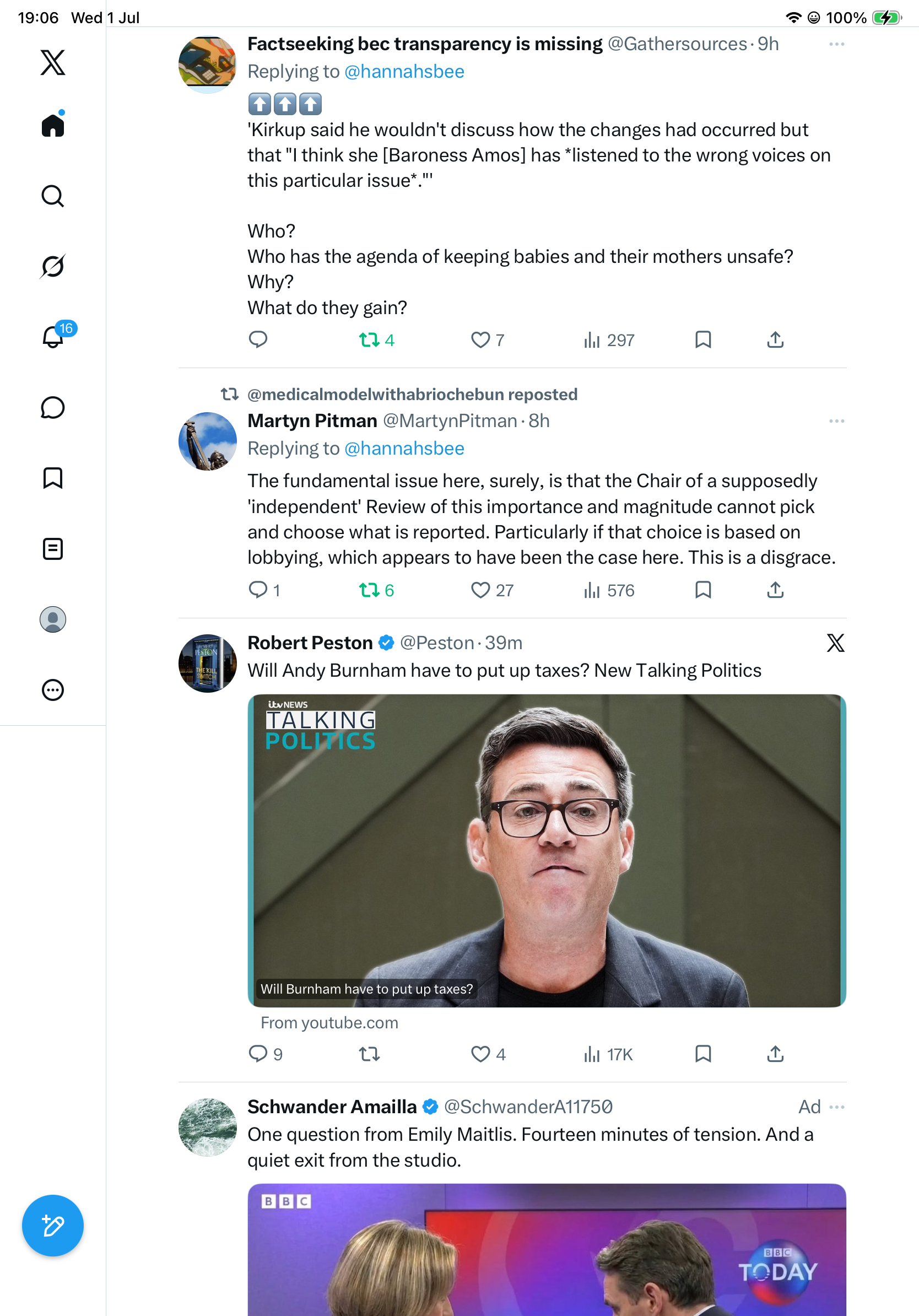Open Messages chat bubble in sidebar
Image resolution: width=919 pixels, height=1316 pixels.
point(53,407)
